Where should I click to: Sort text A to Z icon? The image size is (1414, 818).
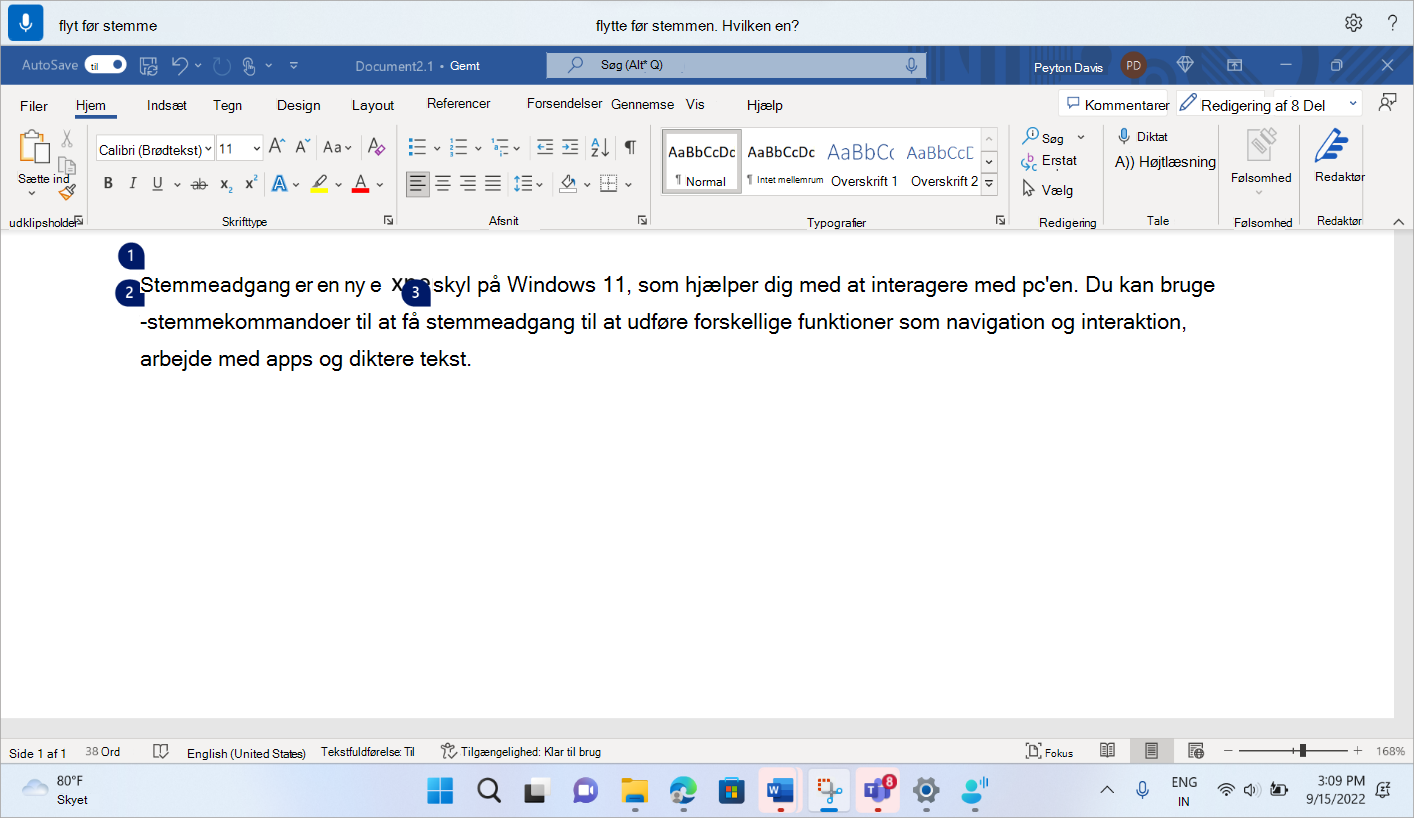600,147
